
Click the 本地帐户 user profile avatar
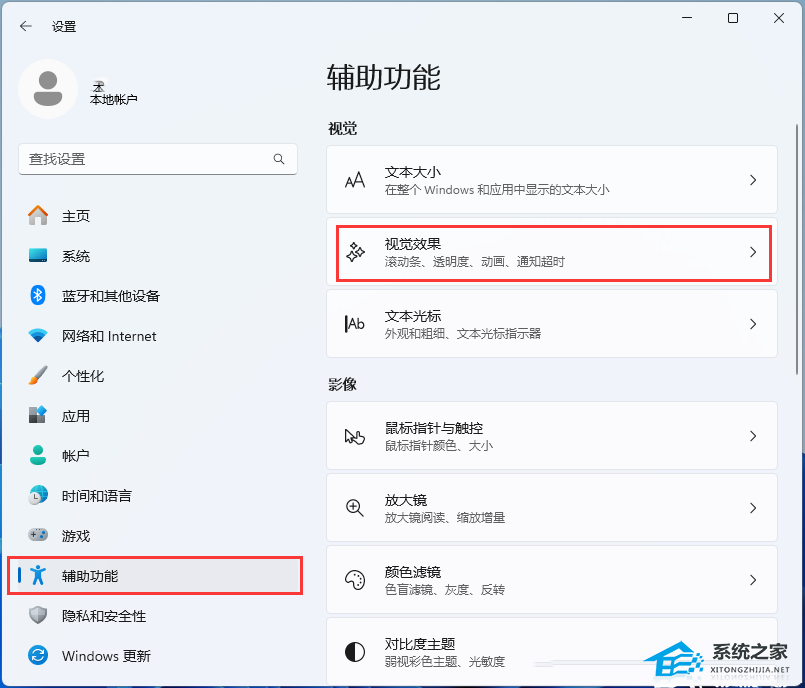(x=47, y=89)
